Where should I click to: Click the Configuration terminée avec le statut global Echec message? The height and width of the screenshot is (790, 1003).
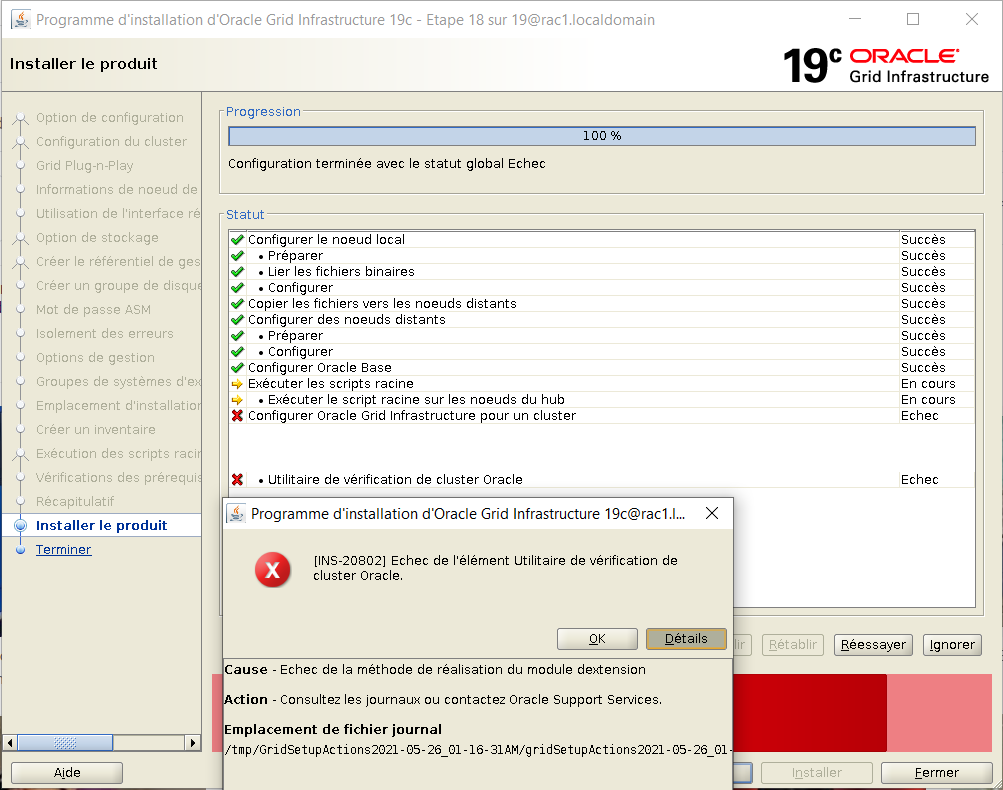pos(387,164)
